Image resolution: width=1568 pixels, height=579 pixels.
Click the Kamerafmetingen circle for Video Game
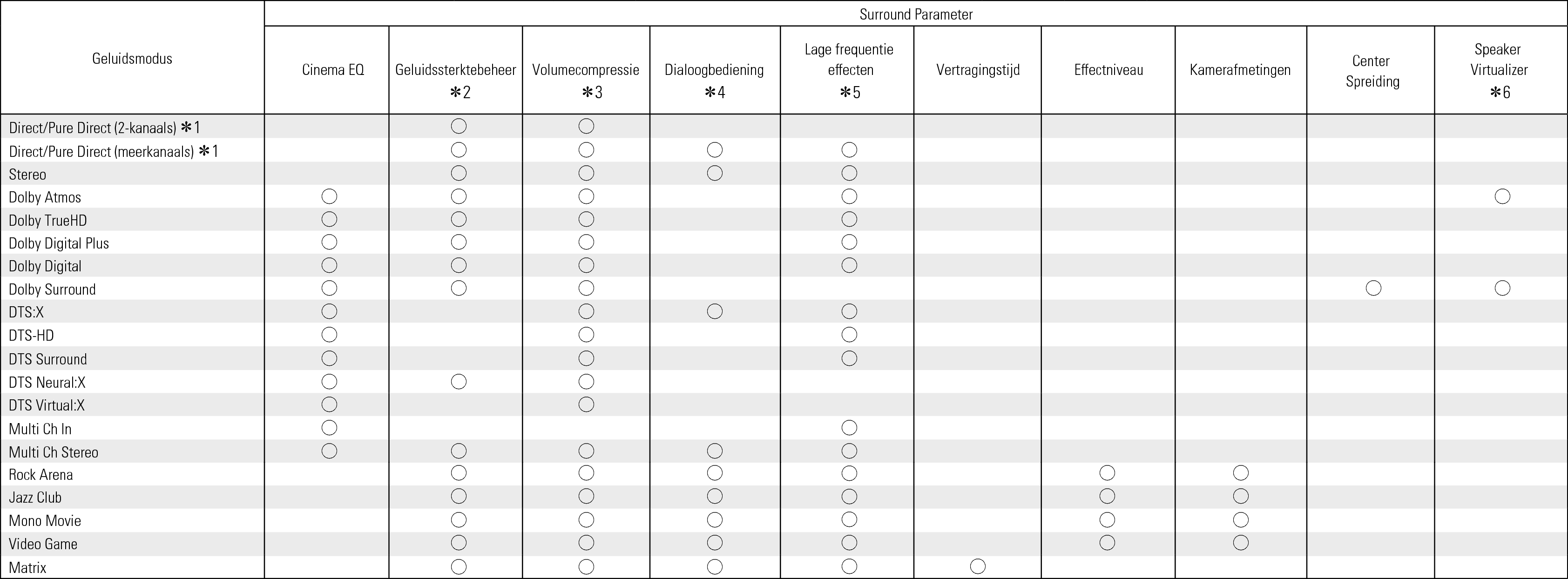[x=1241, y=543]
